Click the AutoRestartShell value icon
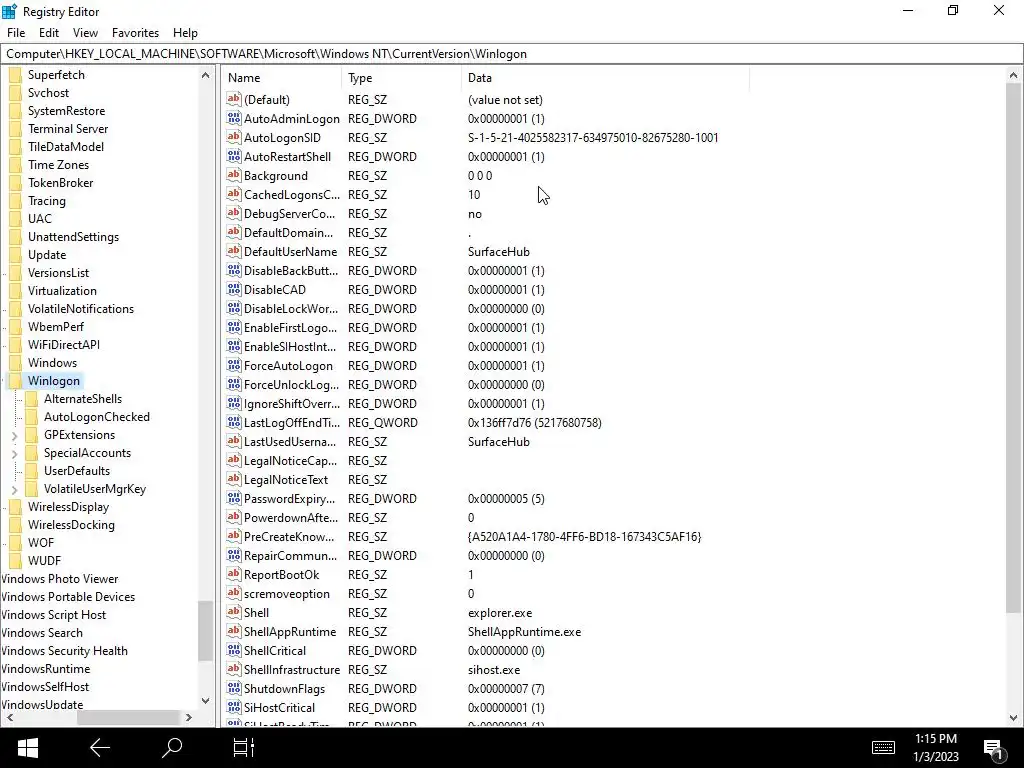Screen dimensions: 1024x768 click(234, 156)
